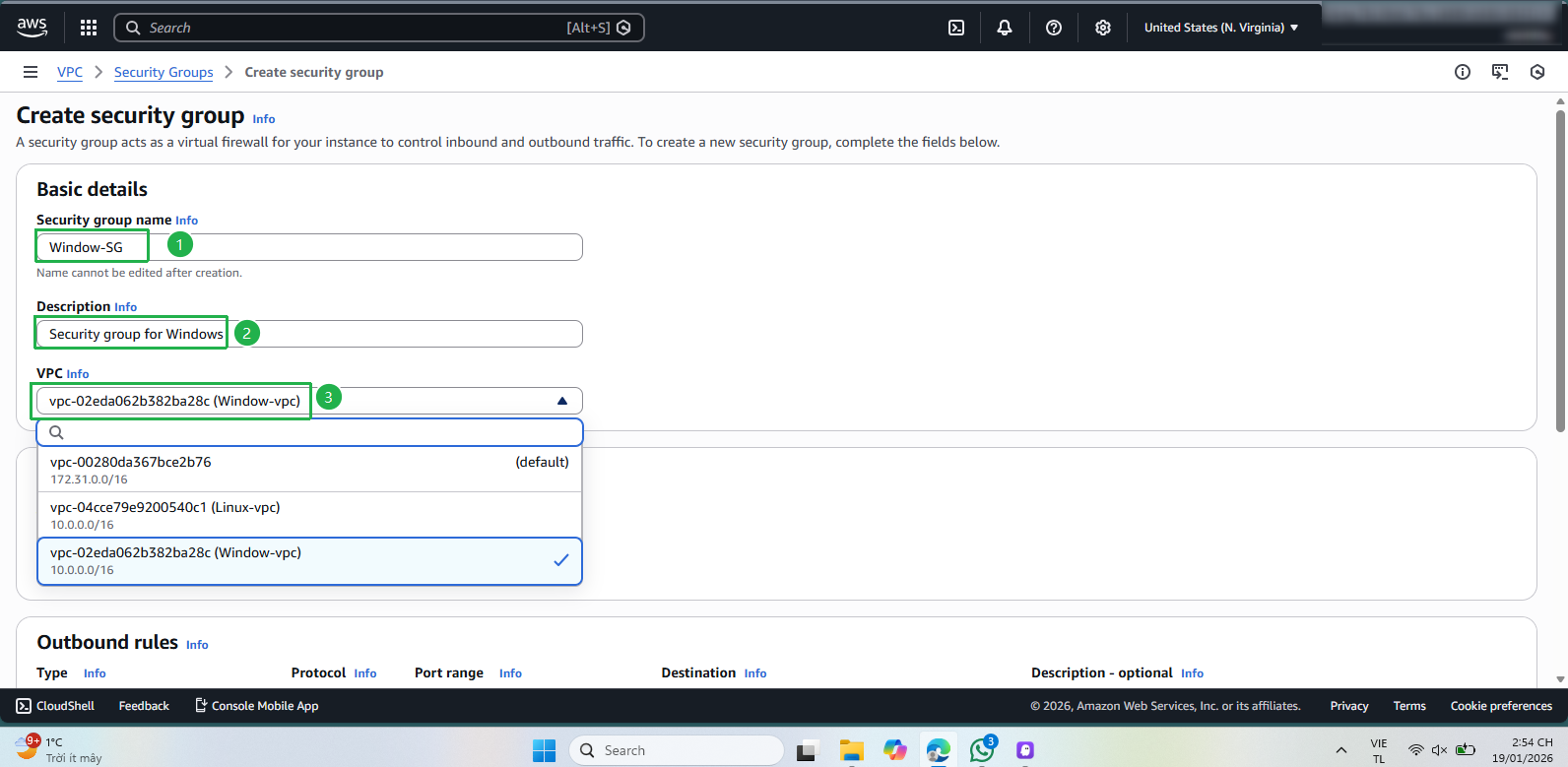
Task: Click the battery tray icon
Action: pyautogui.click(x=1466, y=750)
